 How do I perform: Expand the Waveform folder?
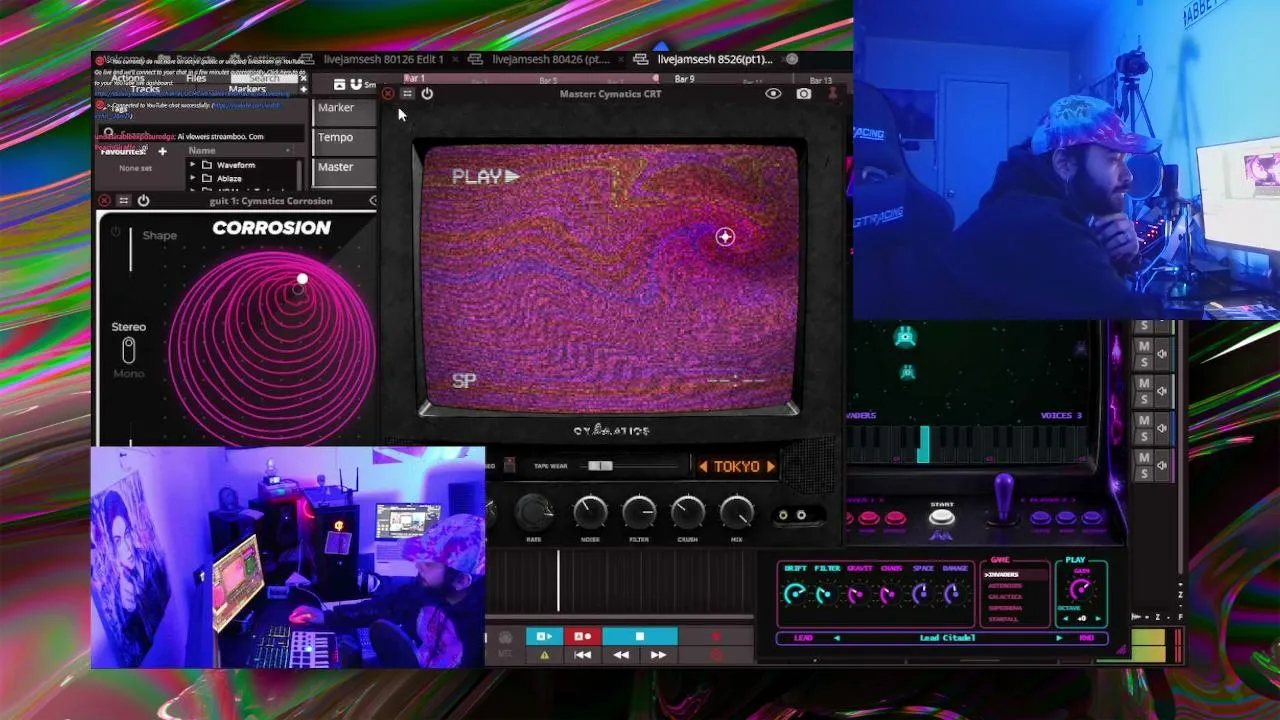click(x=192, y=165)
